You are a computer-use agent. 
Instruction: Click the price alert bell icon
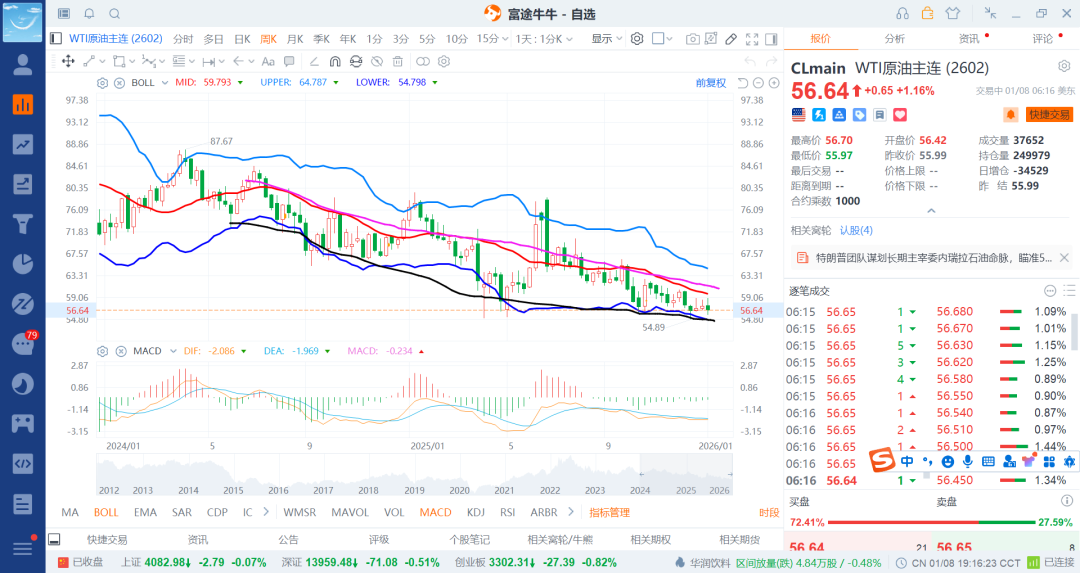1011,115
